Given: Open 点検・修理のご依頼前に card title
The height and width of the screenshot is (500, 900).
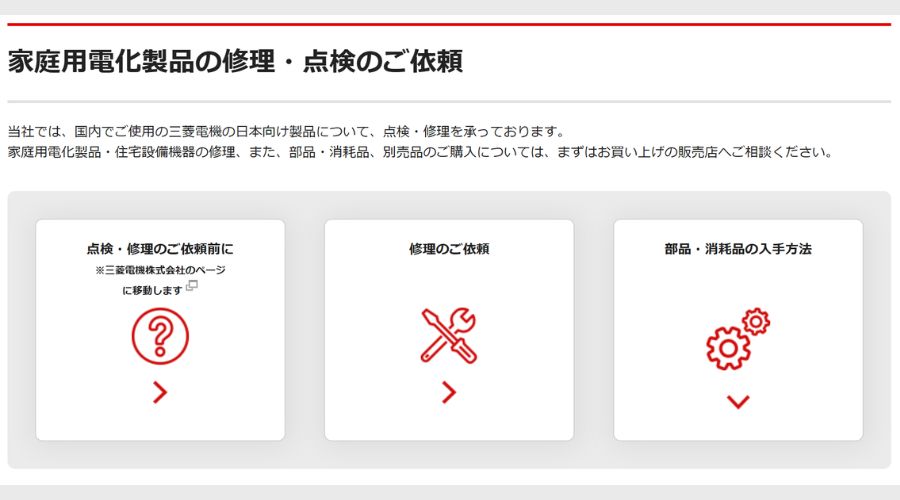Looking at the screenshot, I should (x=160, y=249).
